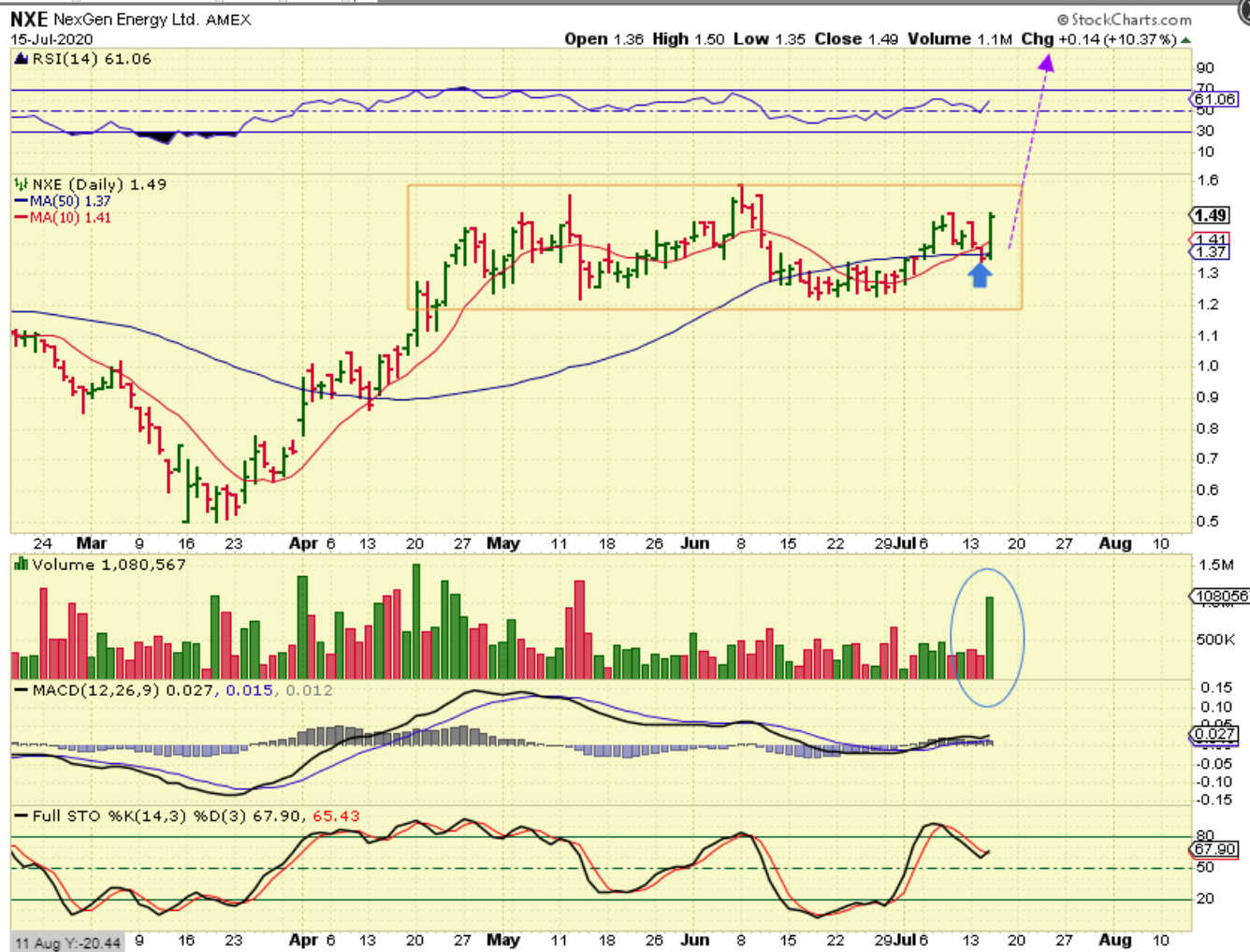Screen dimensions: 1250x952
Task: Click the MACD(12,26,9) 0.027 label
Action: pos(123,690)
